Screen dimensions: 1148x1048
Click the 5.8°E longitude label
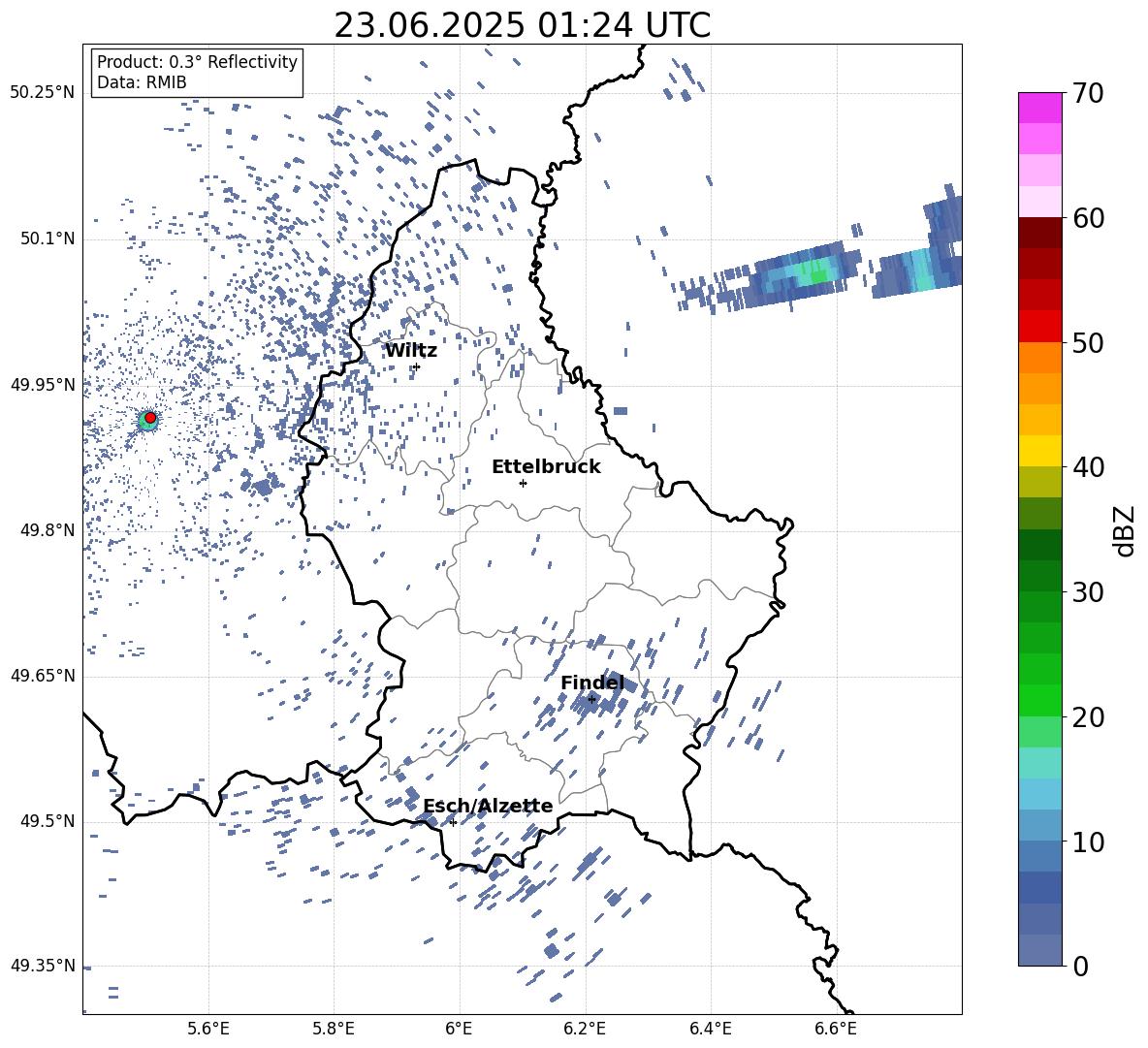coord(334,1029)
